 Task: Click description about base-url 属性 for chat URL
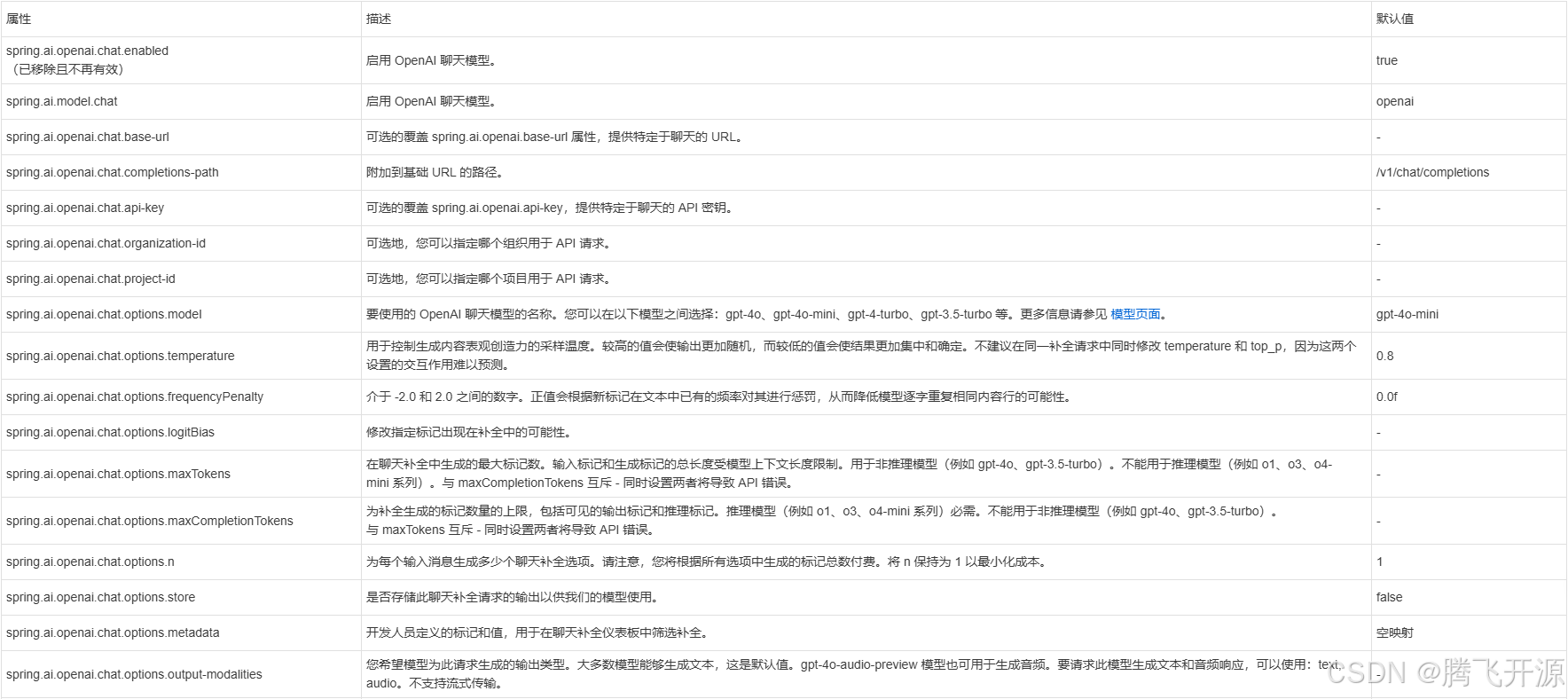554,137
